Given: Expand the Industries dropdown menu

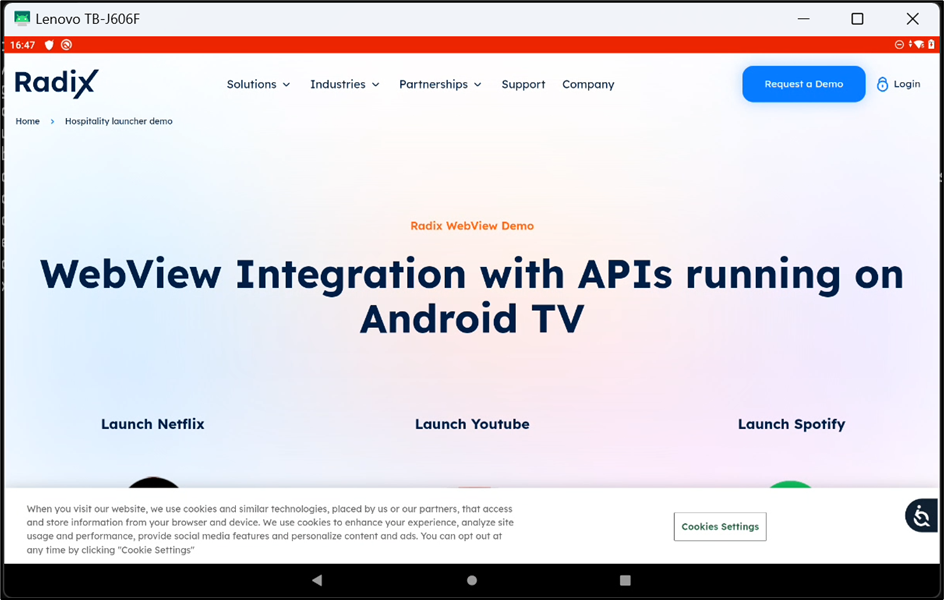Looking at the screenshot, I should (344, 85).
